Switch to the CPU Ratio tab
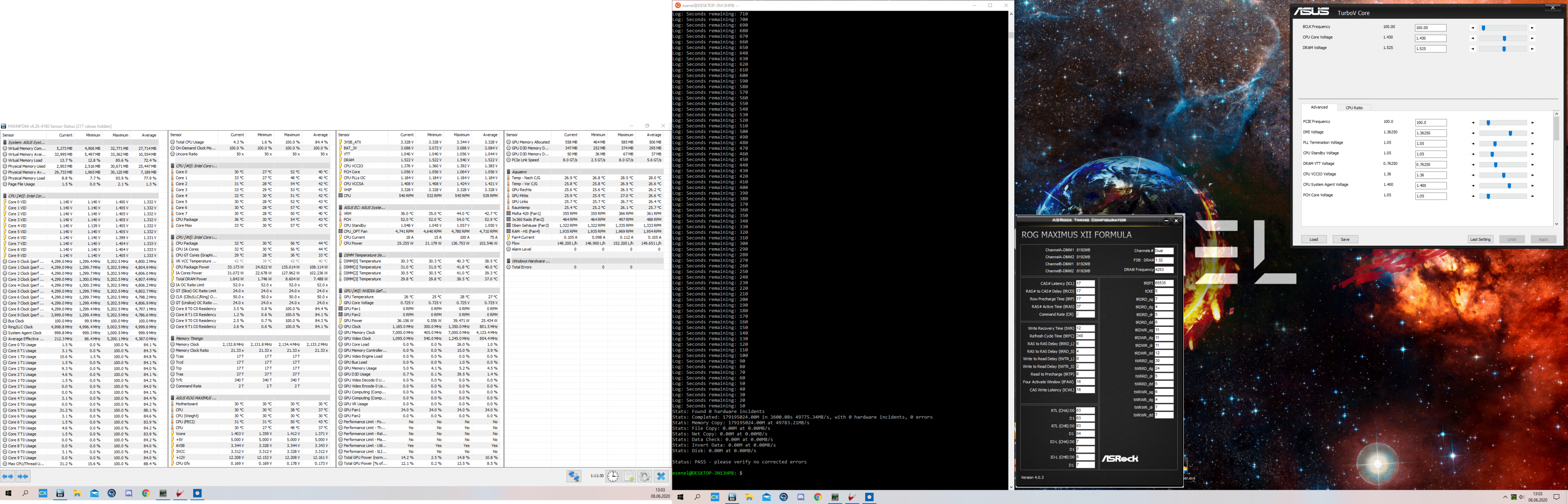 (x=1354, y=108)
